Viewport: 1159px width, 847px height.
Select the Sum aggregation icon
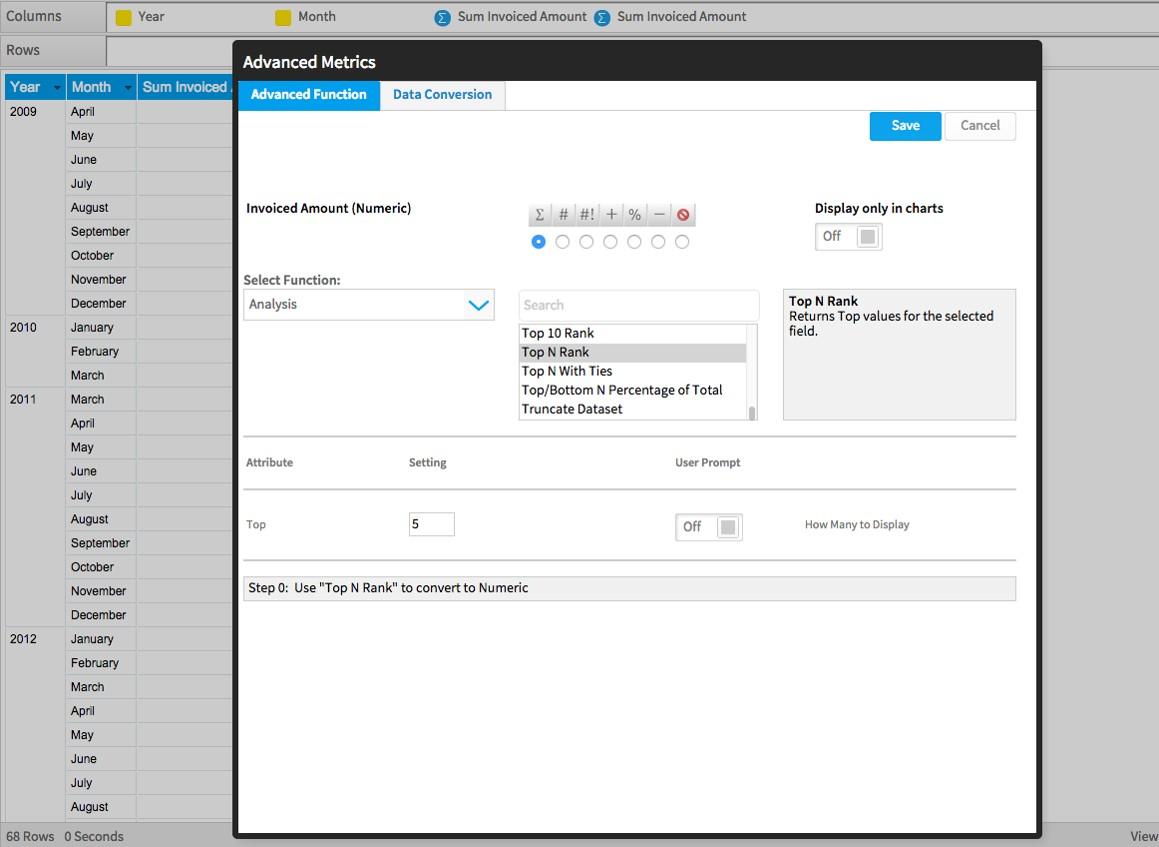[x=540, y=214]
